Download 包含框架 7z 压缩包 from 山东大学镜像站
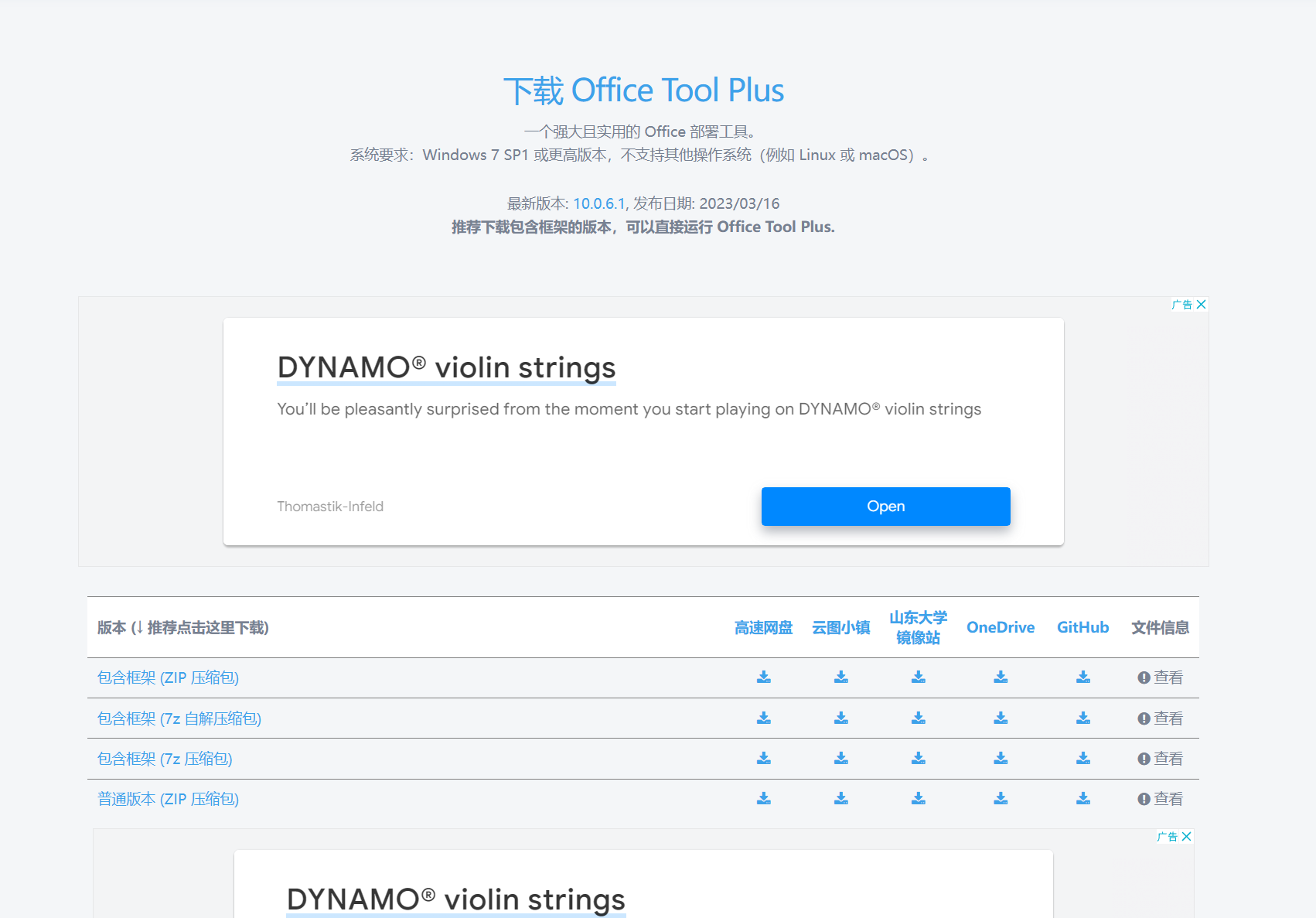The height and width of the screenshot is (918, 1316). point(919,759)
